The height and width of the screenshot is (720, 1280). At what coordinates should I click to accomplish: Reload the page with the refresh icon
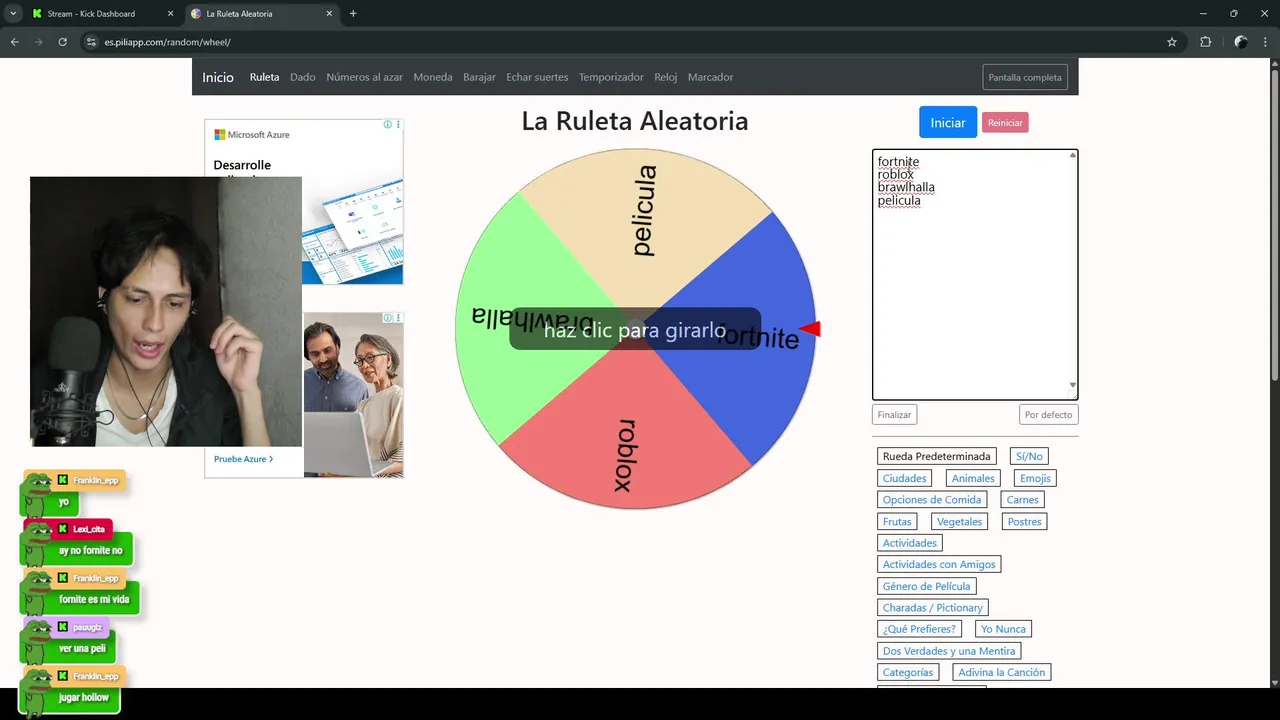62,42
